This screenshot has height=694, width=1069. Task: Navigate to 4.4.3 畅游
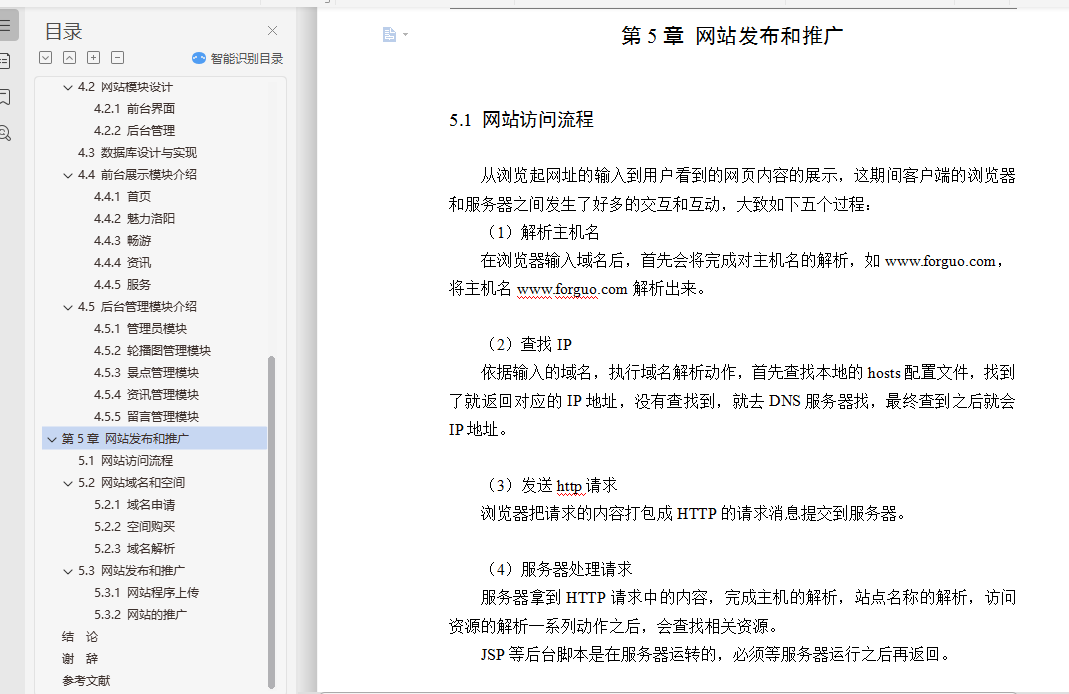tap(123, 241)
